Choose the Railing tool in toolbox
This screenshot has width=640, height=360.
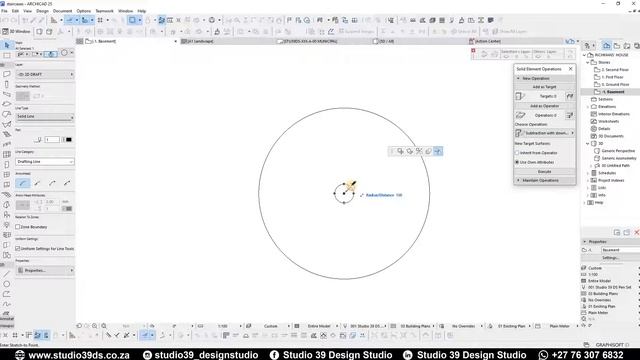7,144
